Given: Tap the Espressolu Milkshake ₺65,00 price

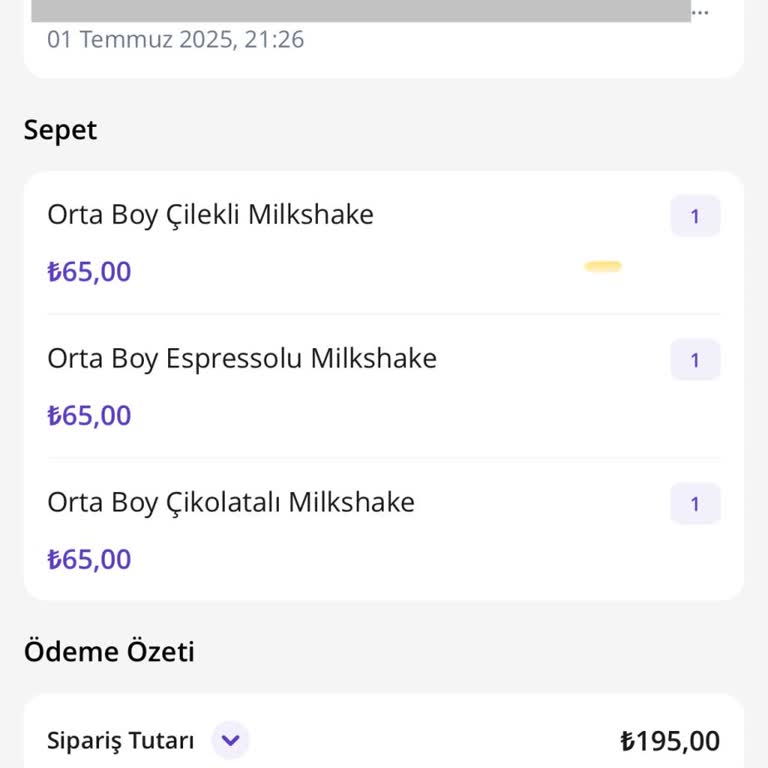Looking at the screenshot, I should coord(89,416).
